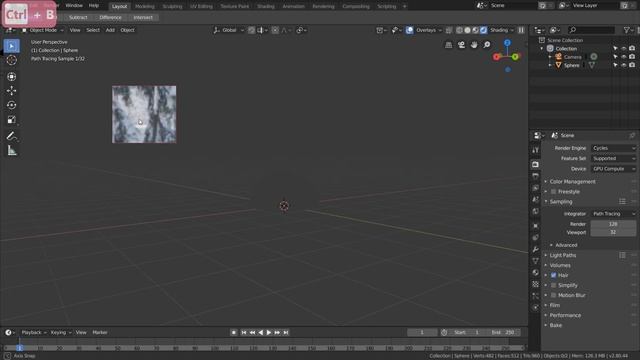Open the viewport Add menu
This screenshot has width=640, height=360.
(110, 30)
